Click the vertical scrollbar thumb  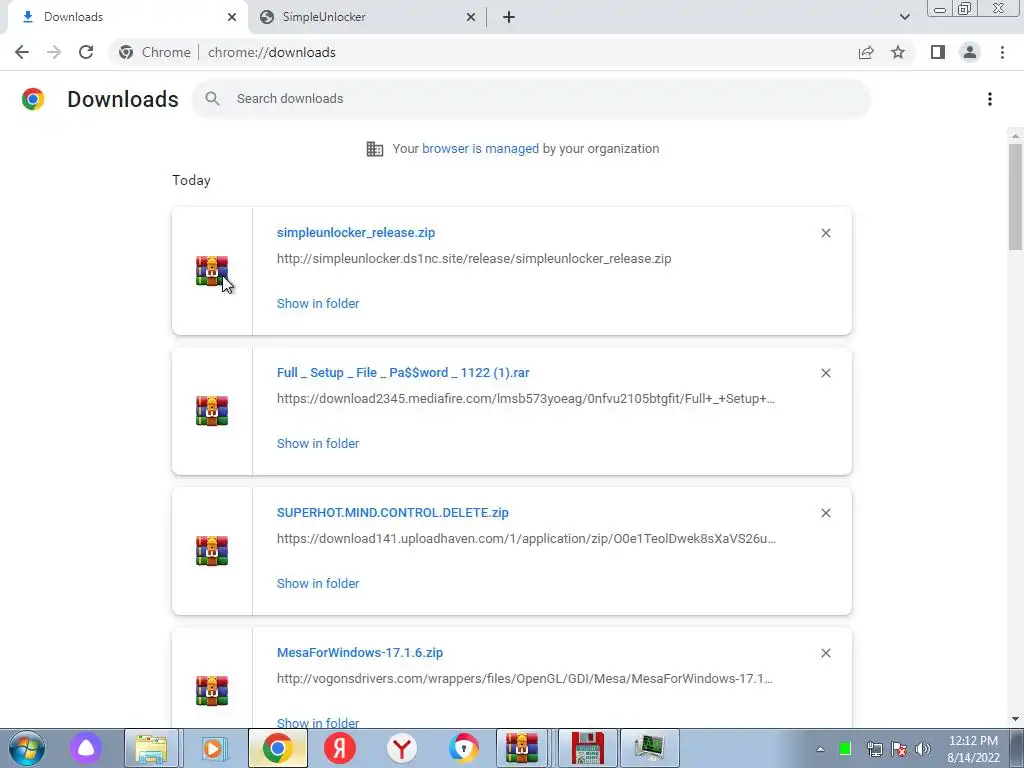tap(1015, 196)
